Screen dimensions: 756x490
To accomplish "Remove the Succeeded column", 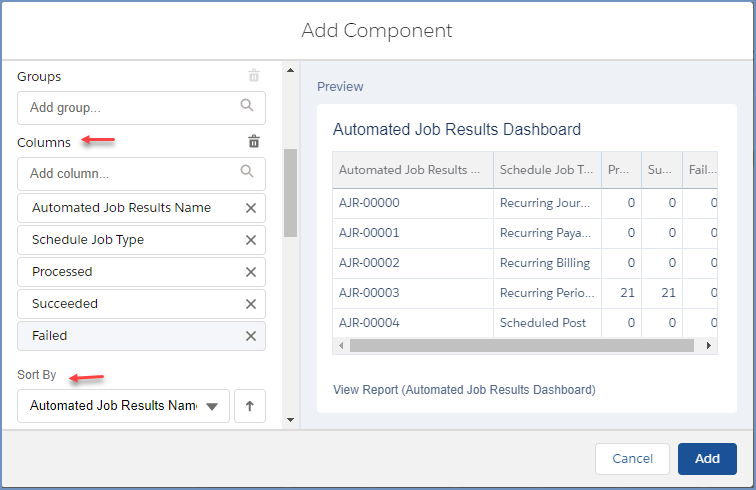I will (x=251, y=304).
